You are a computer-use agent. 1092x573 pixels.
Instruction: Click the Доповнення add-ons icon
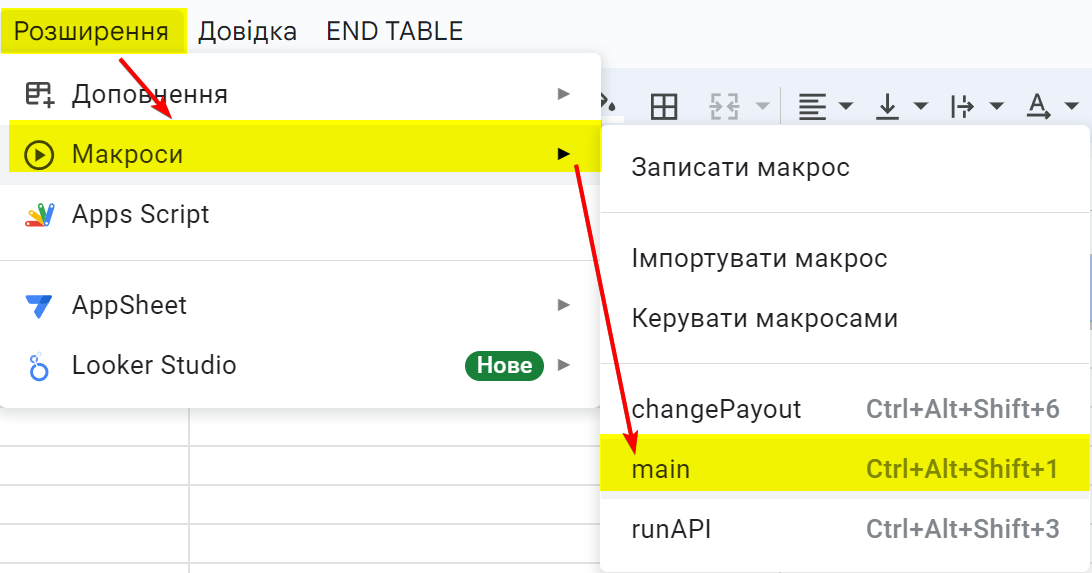click(39, 94)
